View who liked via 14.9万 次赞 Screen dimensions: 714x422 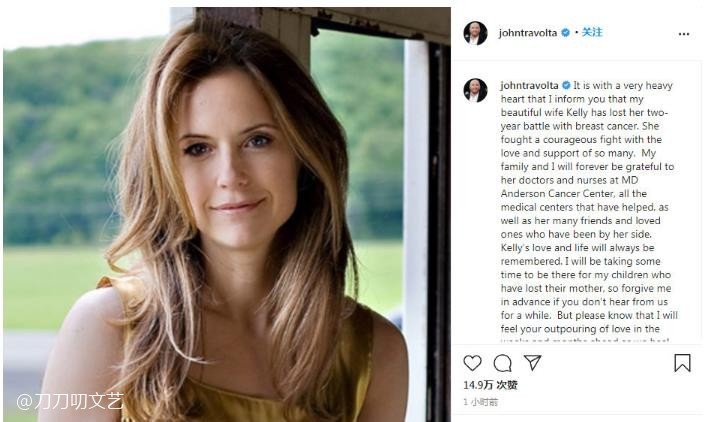pyautogui.click(x=490, y=385)
